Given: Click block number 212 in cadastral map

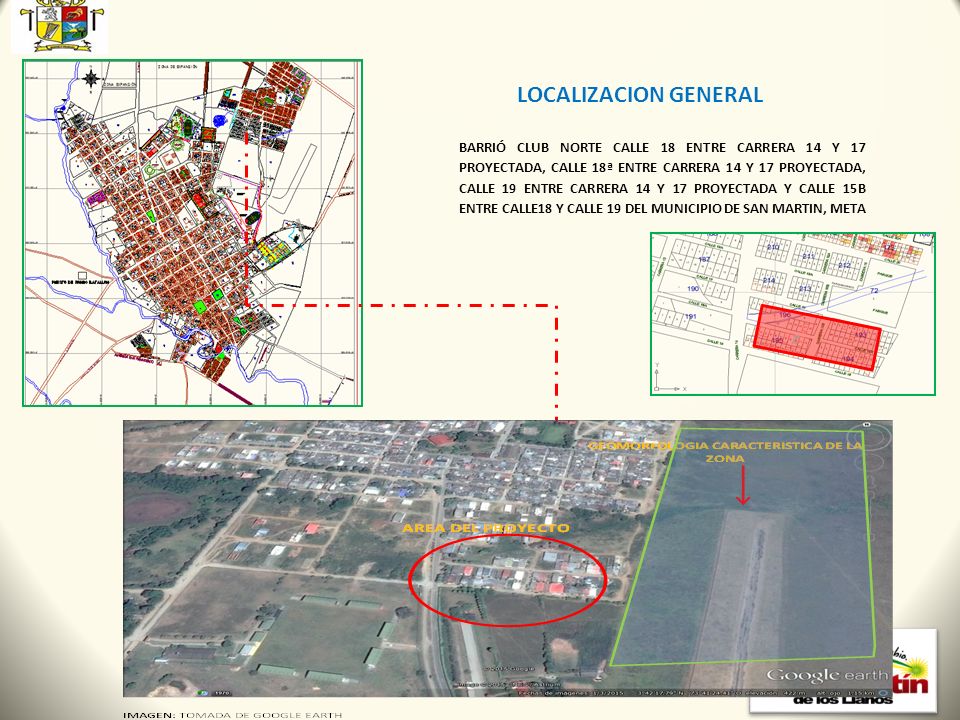Looking at the screenshot, I should click(844, 265).
